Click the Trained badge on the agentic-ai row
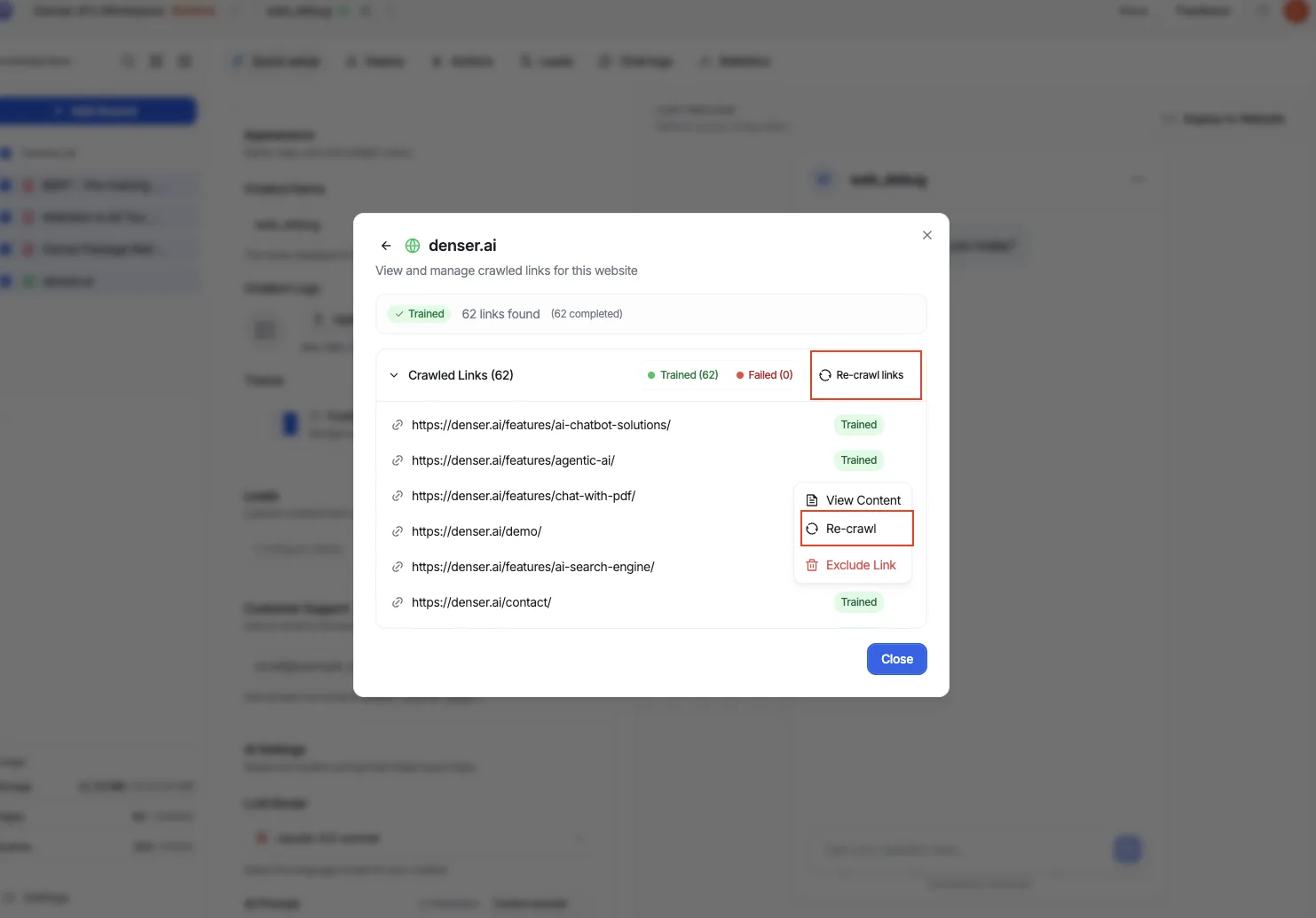Viewport: 1316px width, 918px height. [859, 460]
